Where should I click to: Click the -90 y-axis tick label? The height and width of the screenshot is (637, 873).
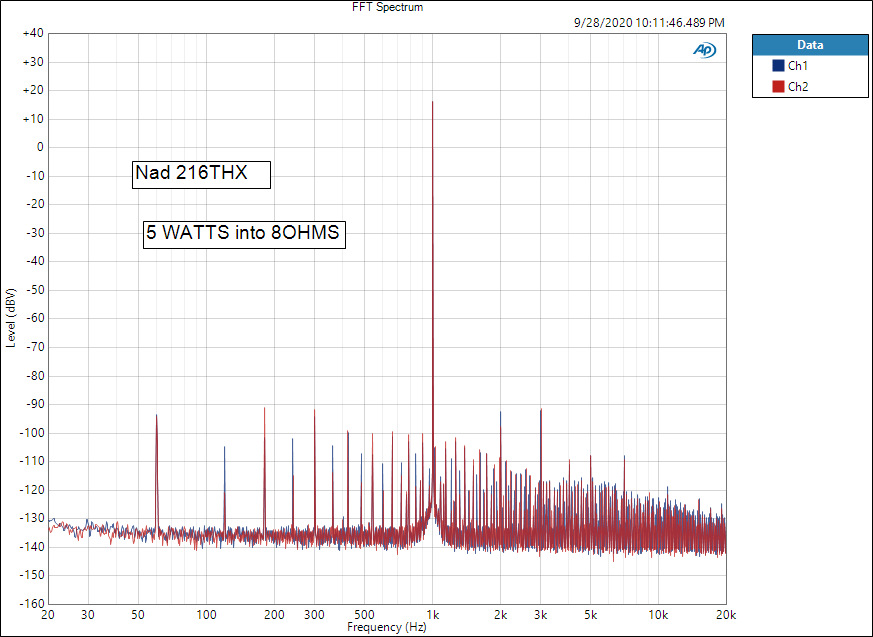pyautogui.click(x=35, y=404)
